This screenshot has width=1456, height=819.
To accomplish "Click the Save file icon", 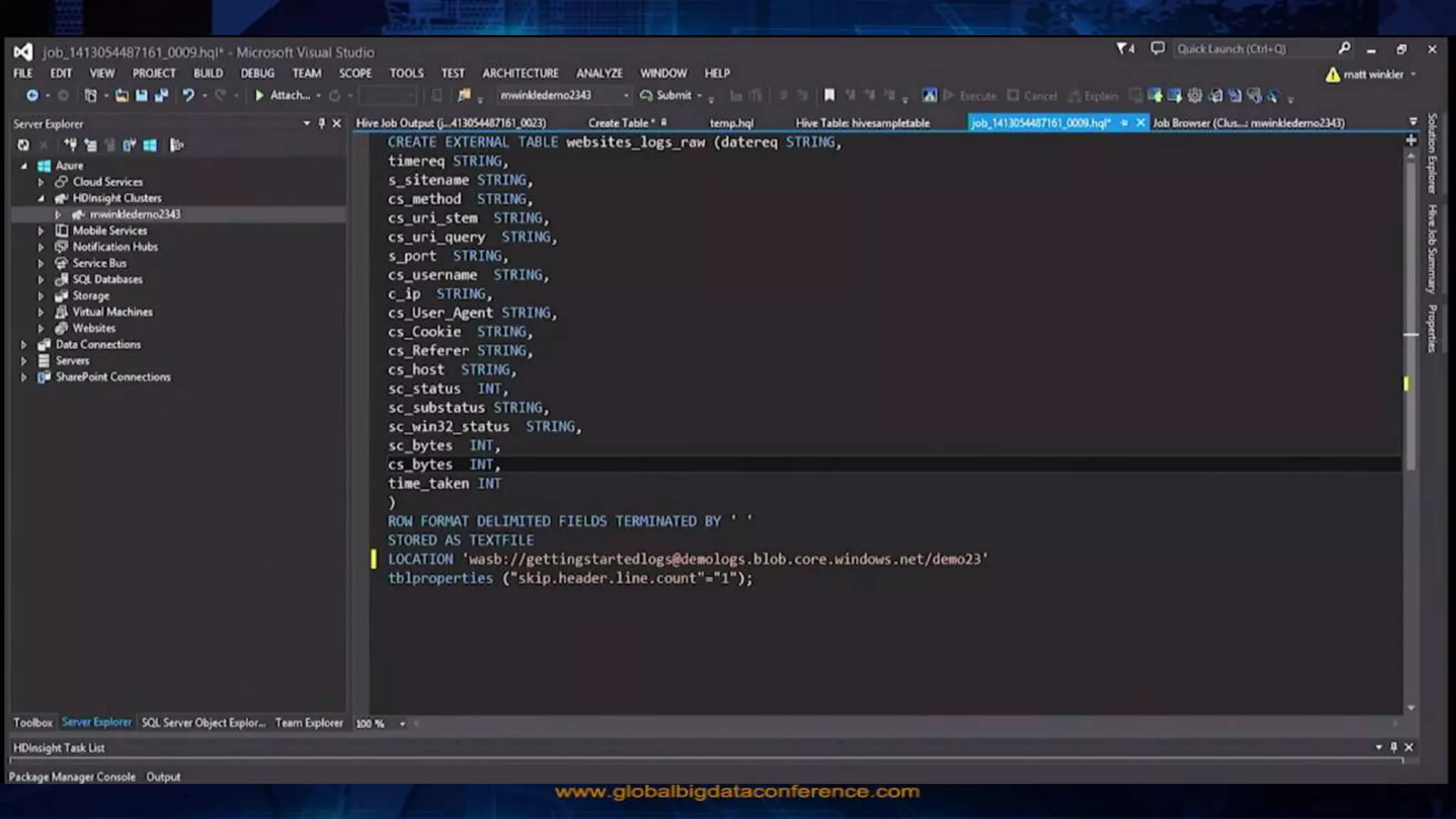I will click(x=141, y=95).
